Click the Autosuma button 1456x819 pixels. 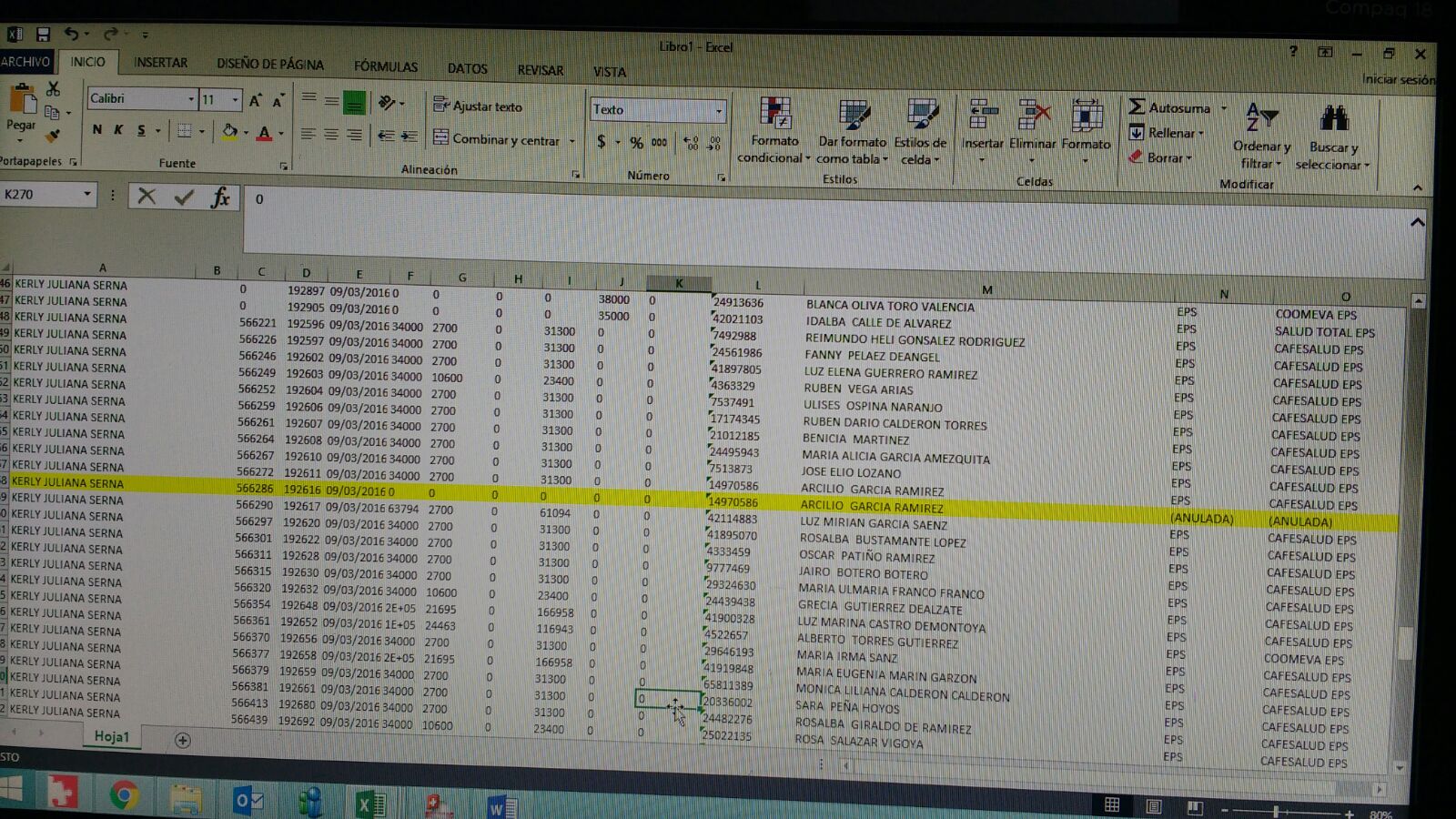pyautogui.click(x=1169, y=107)
